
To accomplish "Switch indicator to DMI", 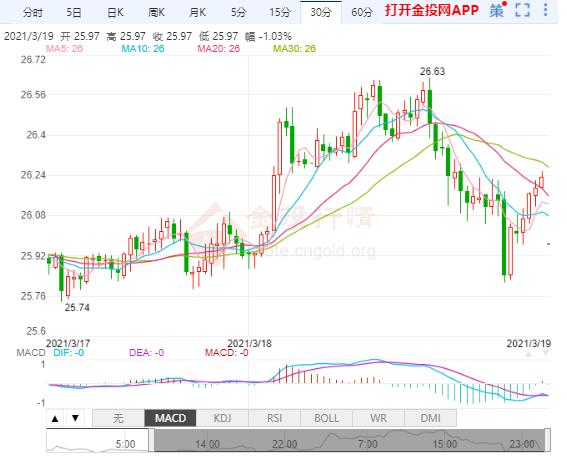I will pos(430,418).
